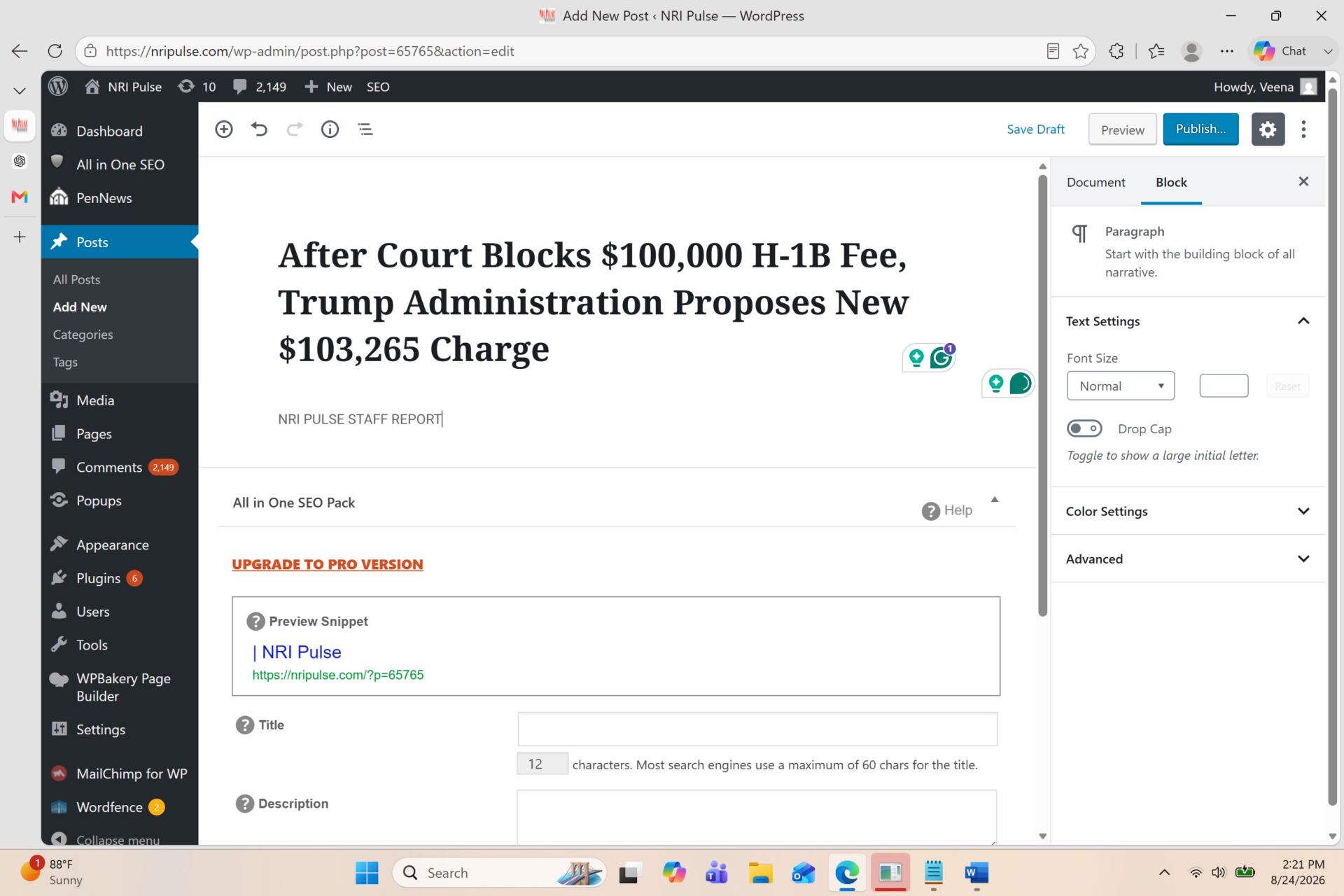Open Microsoft Teams from the taskbar

click(x=717, y=873)
